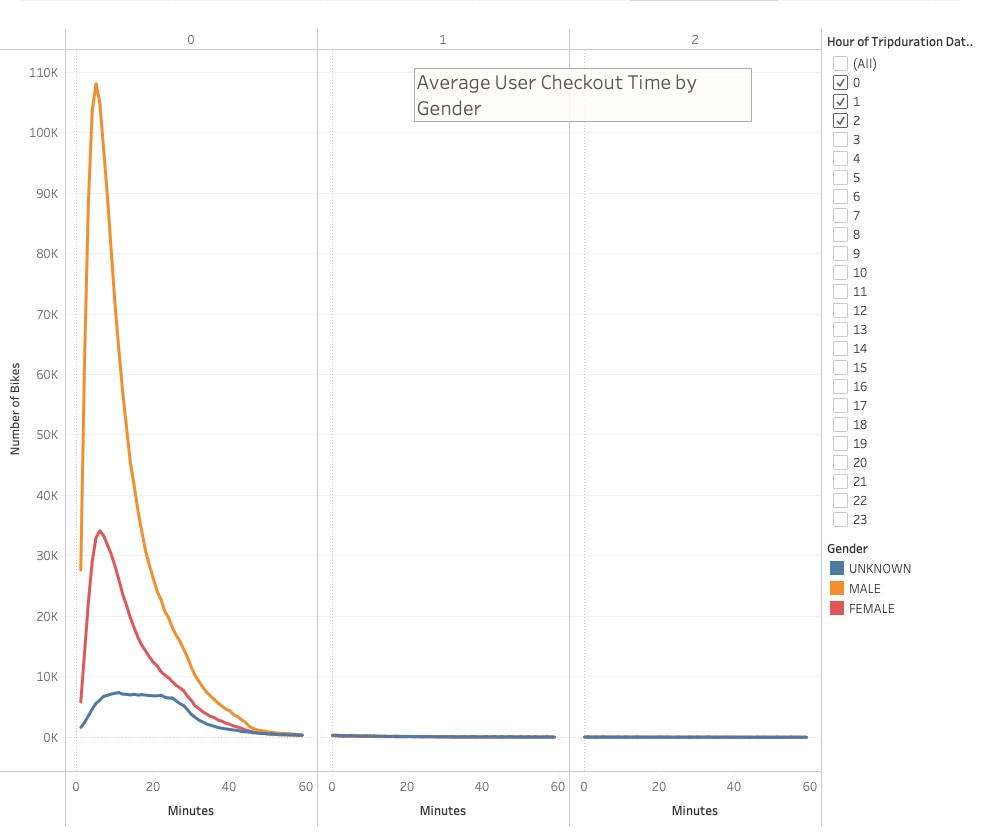986x832 pixels.
Task: Highlight the FEMALE legend label
Action: (x=872, y=609)
